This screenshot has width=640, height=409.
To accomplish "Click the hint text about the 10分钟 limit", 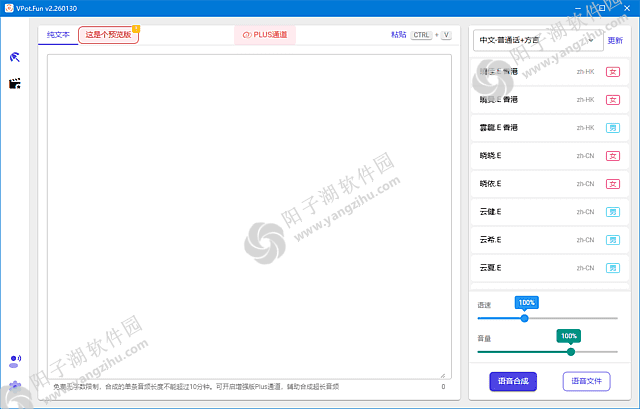I will coord(196,387).
